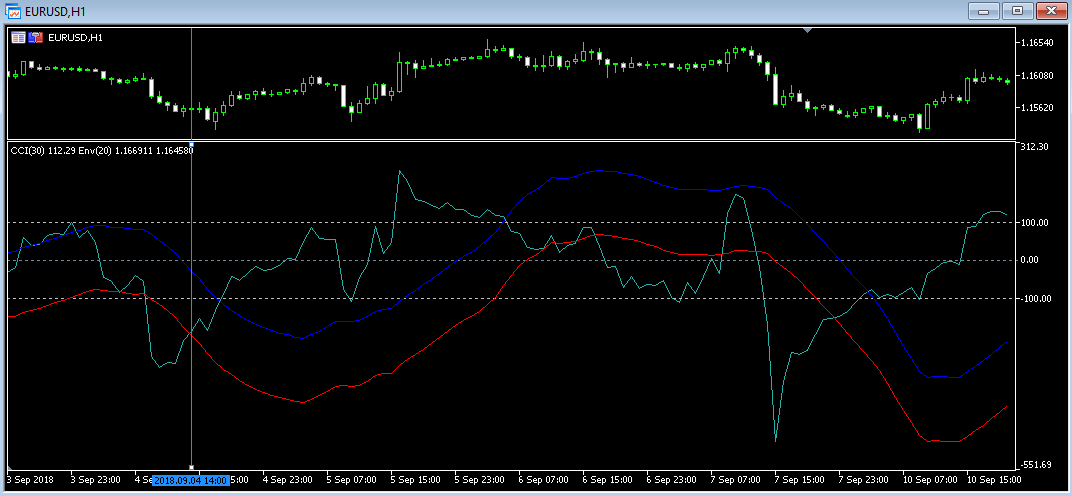
Task: Restore down the EURUSD,H1 chart window
Action: point(1019,11)
